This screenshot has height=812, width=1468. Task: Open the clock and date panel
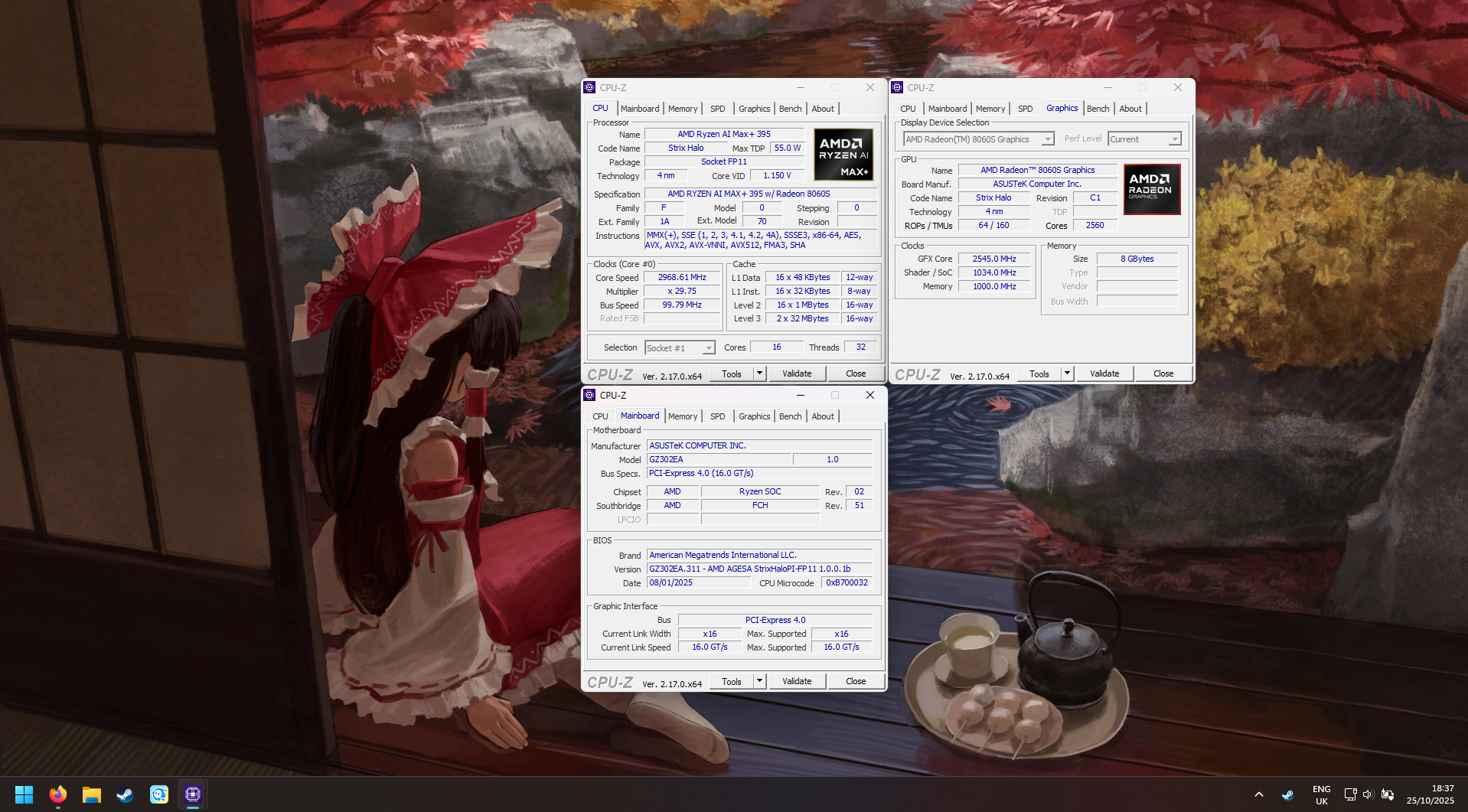pos(1430,794)
